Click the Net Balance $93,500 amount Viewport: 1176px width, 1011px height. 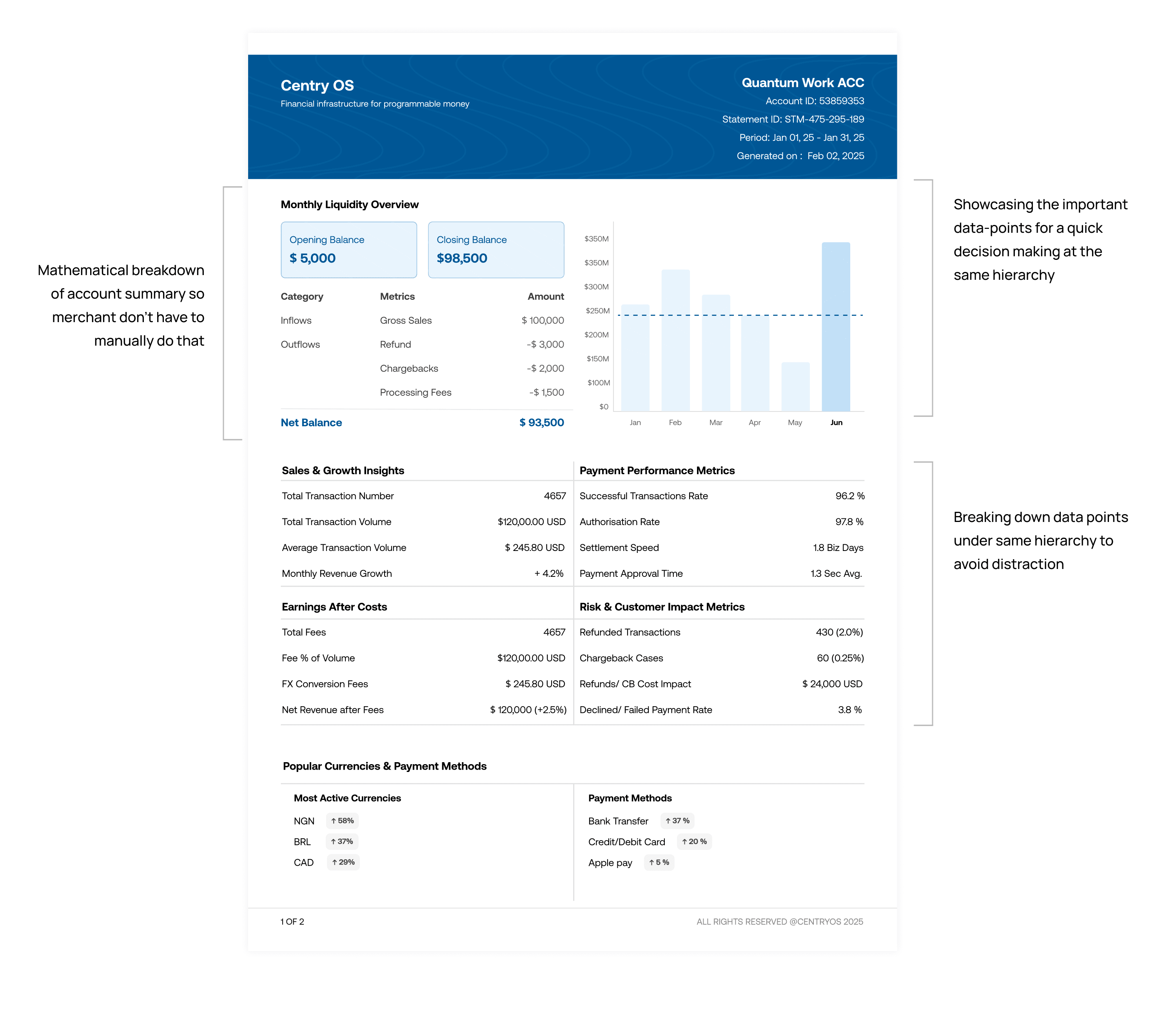pos(541,423)
